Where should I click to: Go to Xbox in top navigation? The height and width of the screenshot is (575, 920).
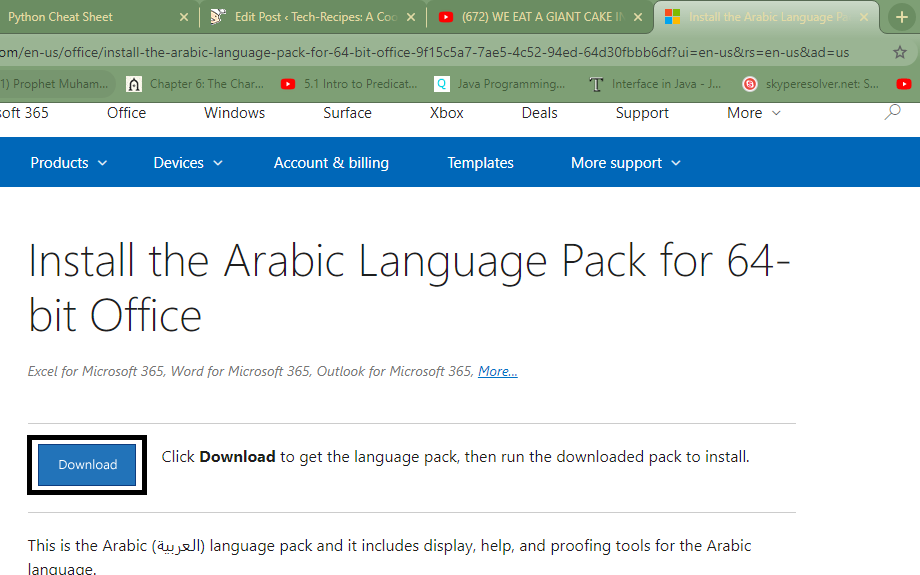tap(447, 113)
